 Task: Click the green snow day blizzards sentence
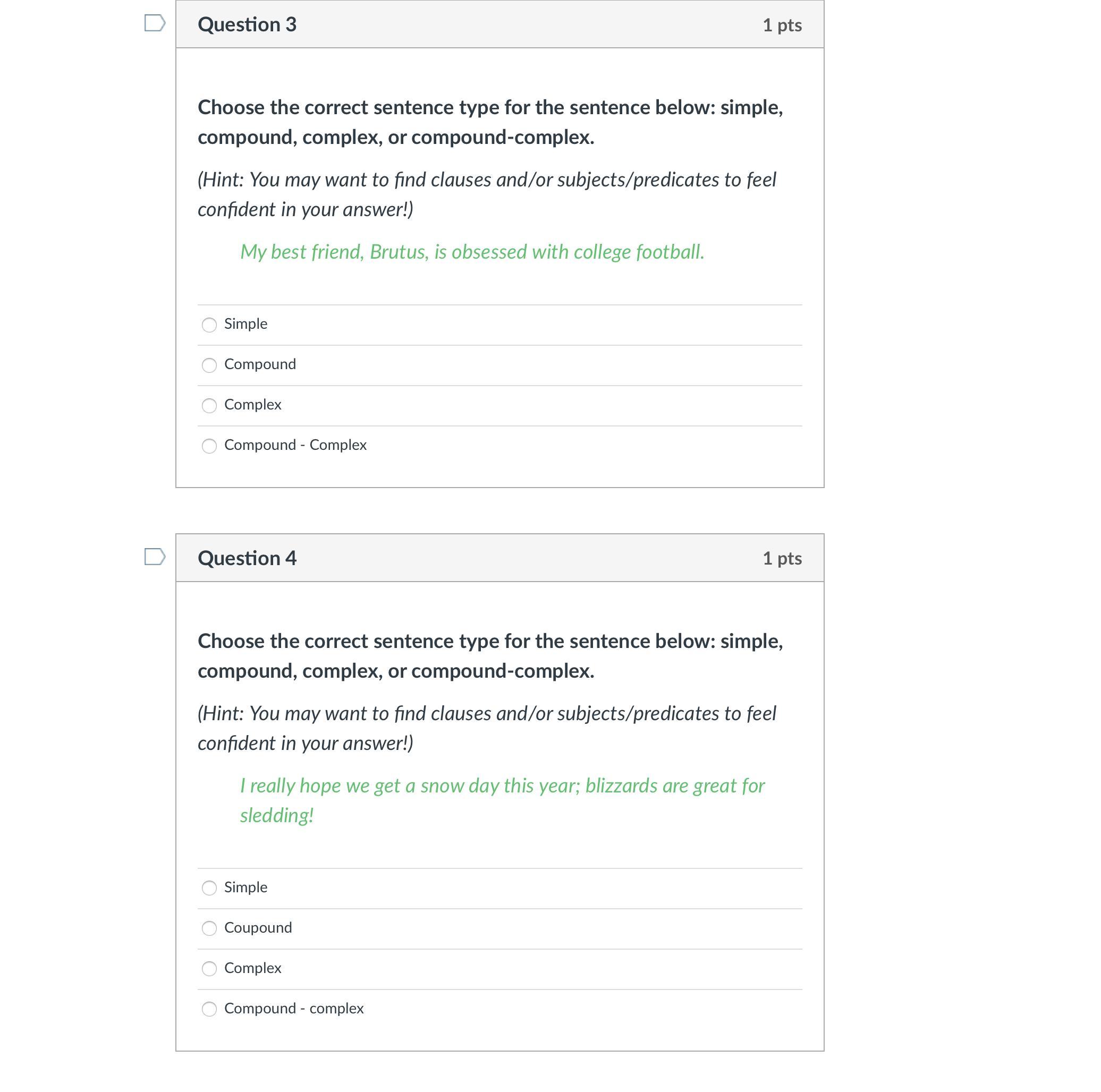coord(502,786)
